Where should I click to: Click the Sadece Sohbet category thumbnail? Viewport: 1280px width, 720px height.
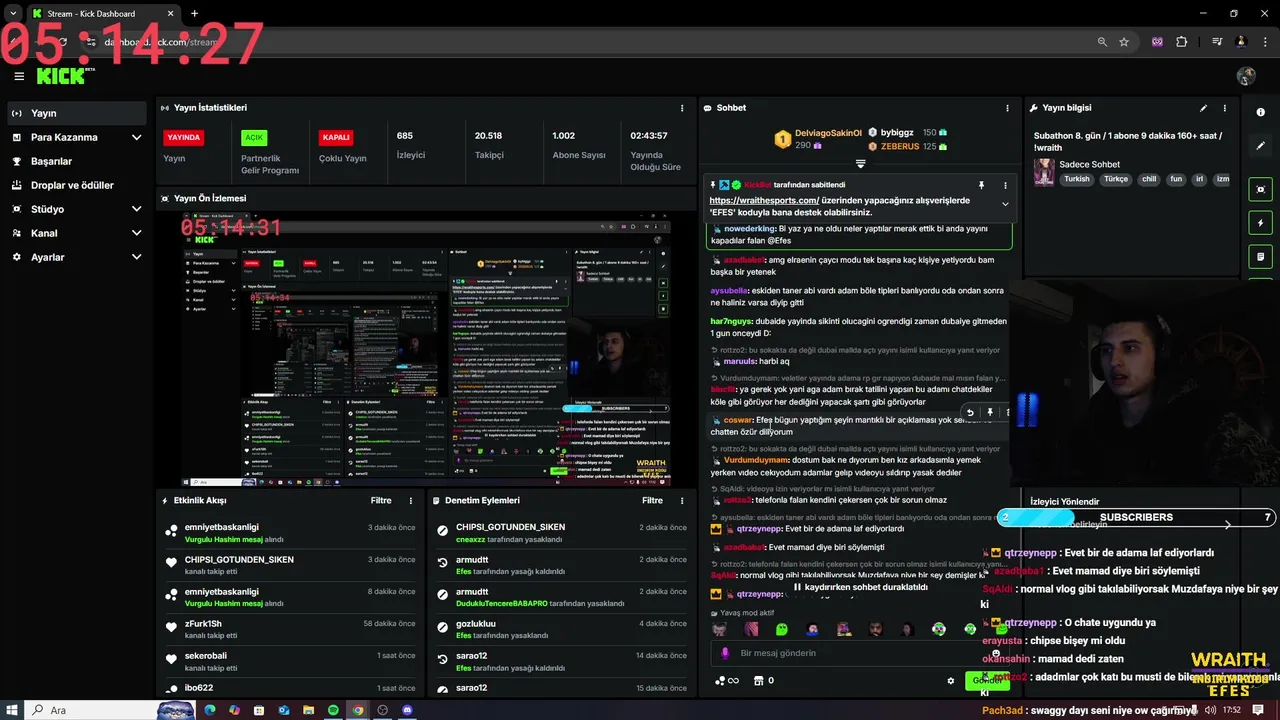coord(1045,172)
